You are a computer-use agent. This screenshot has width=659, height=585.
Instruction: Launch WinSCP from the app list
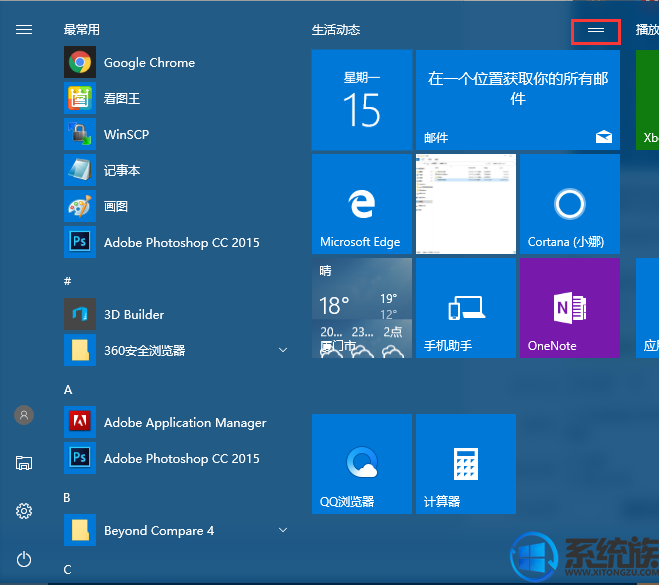177,134
